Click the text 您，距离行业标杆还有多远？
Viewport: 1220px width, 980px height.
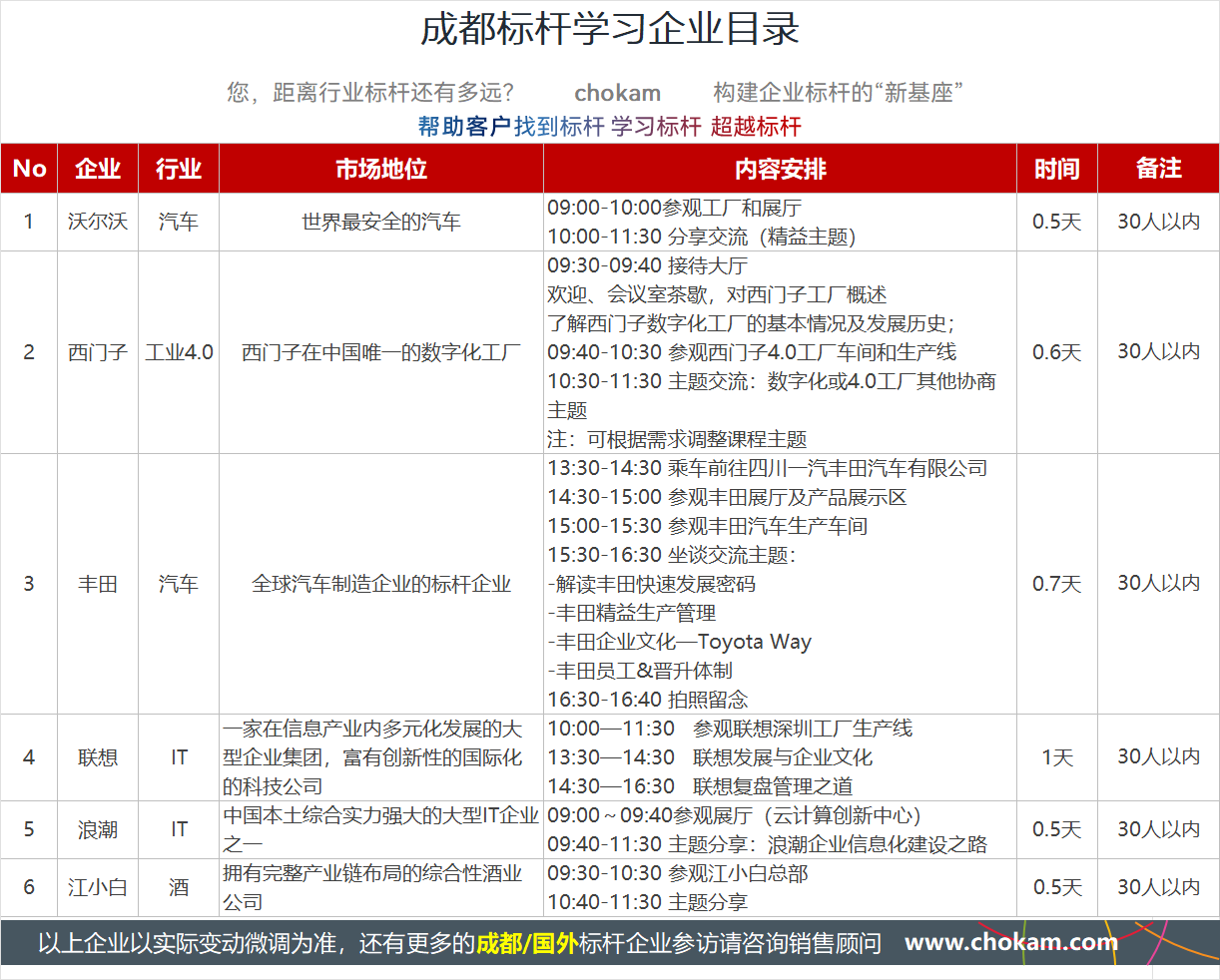[372, 93]
